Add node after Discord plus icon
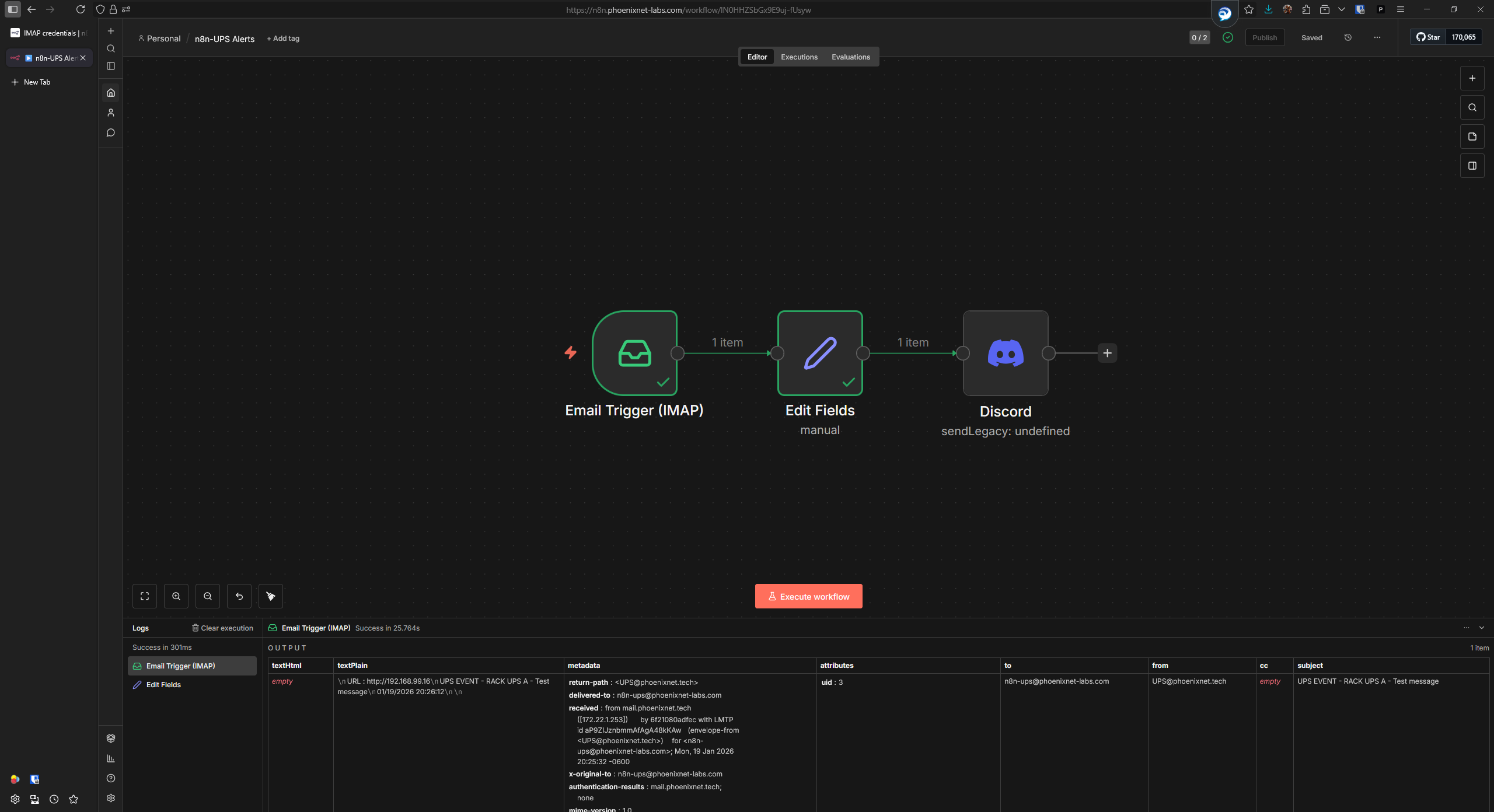 click(x=1107, y=353)
